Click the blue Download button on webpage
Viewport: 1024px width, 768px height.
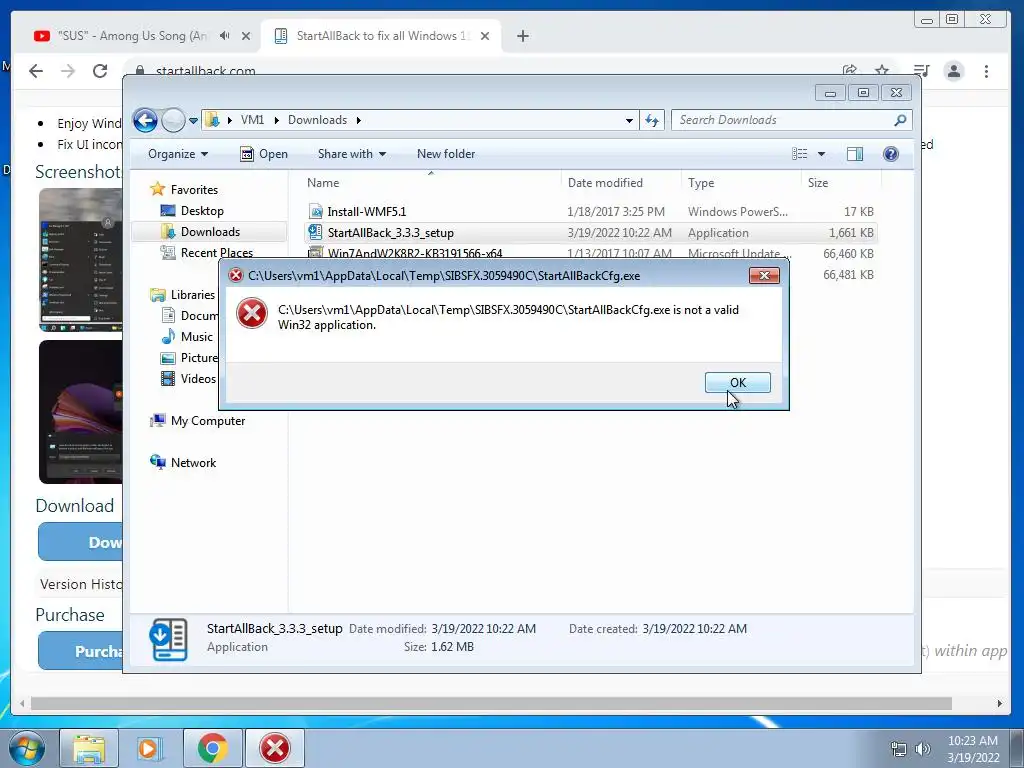(x=80, y=542)
